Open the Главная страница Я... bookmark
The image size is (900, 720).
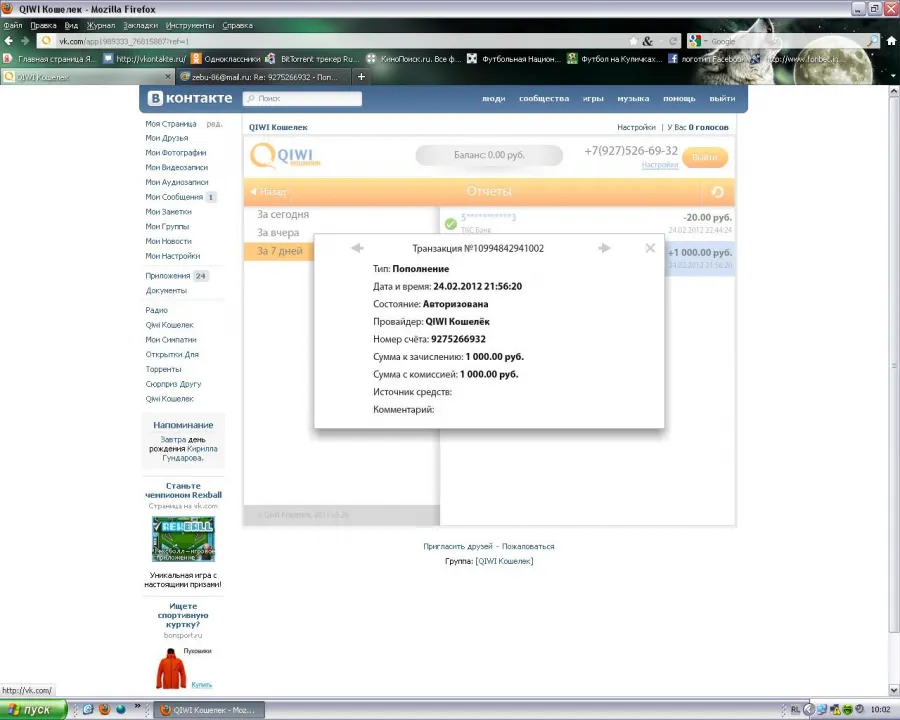point(50,59)
